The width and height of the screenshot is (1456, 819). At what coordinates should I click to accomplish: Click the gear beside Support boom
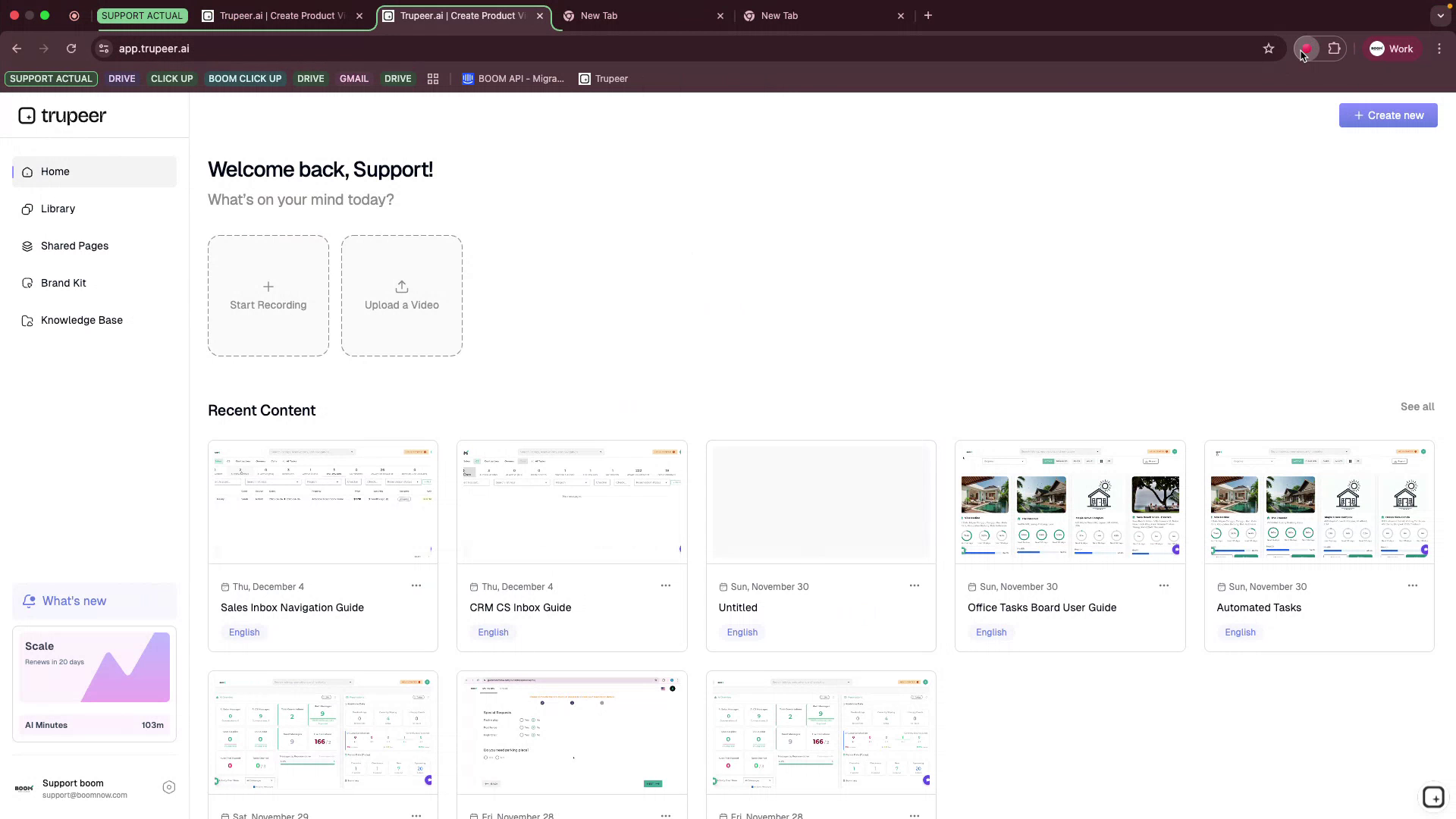click(x=169, y=787)
